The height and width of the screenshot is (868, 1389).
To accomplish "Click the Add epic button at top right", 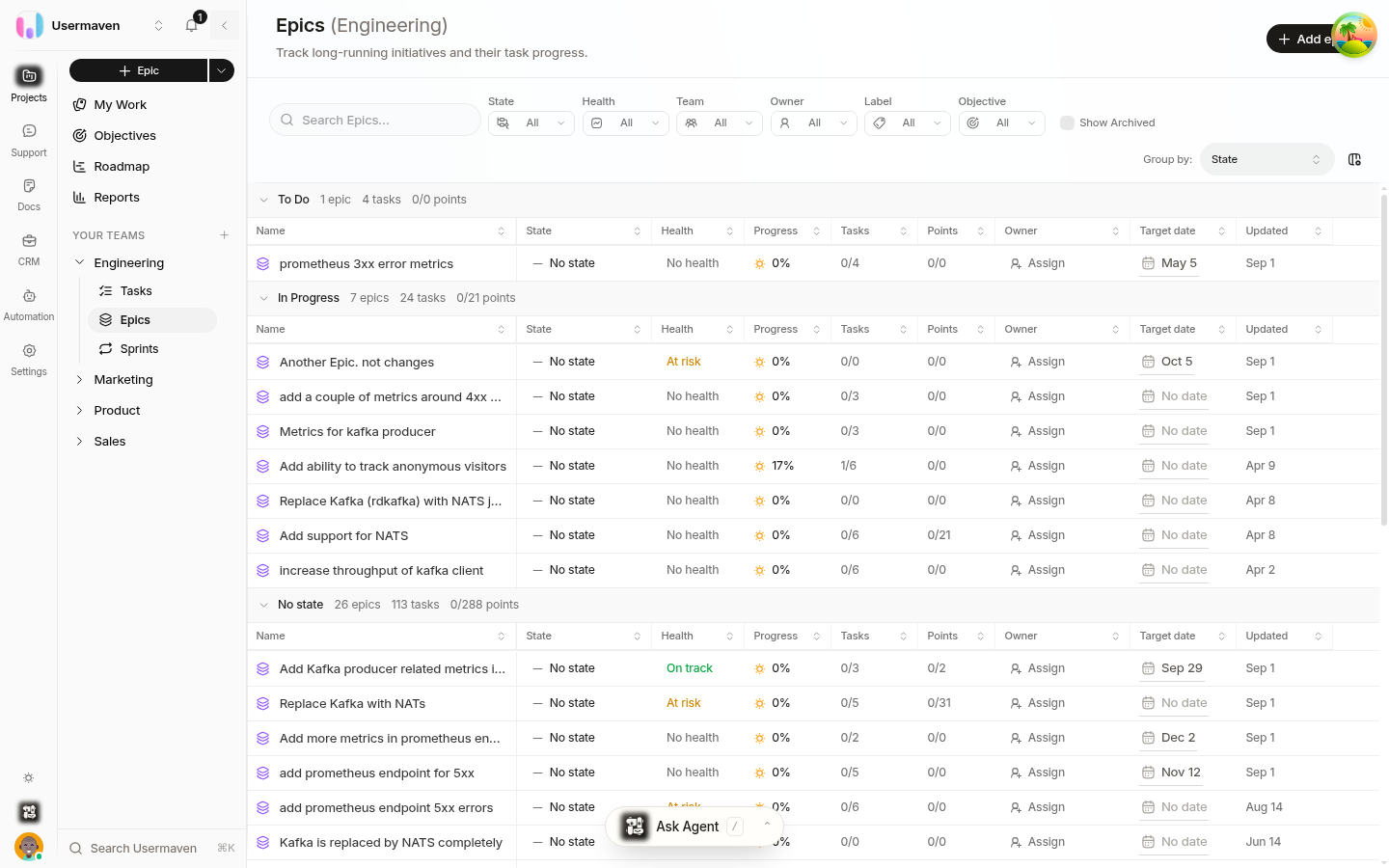I will 1302,39.
